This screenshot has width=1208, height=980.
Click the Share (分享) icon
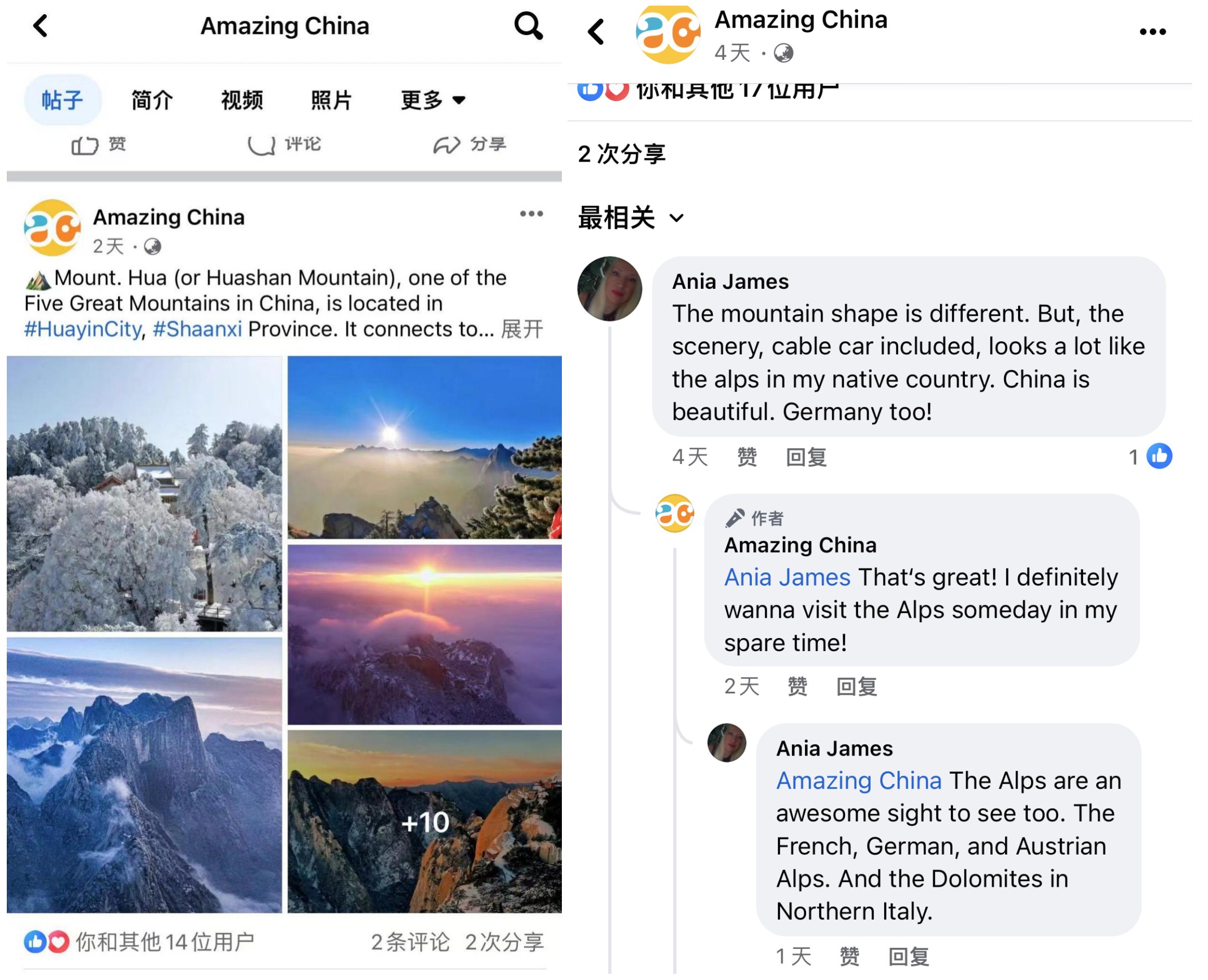[471, 144]
